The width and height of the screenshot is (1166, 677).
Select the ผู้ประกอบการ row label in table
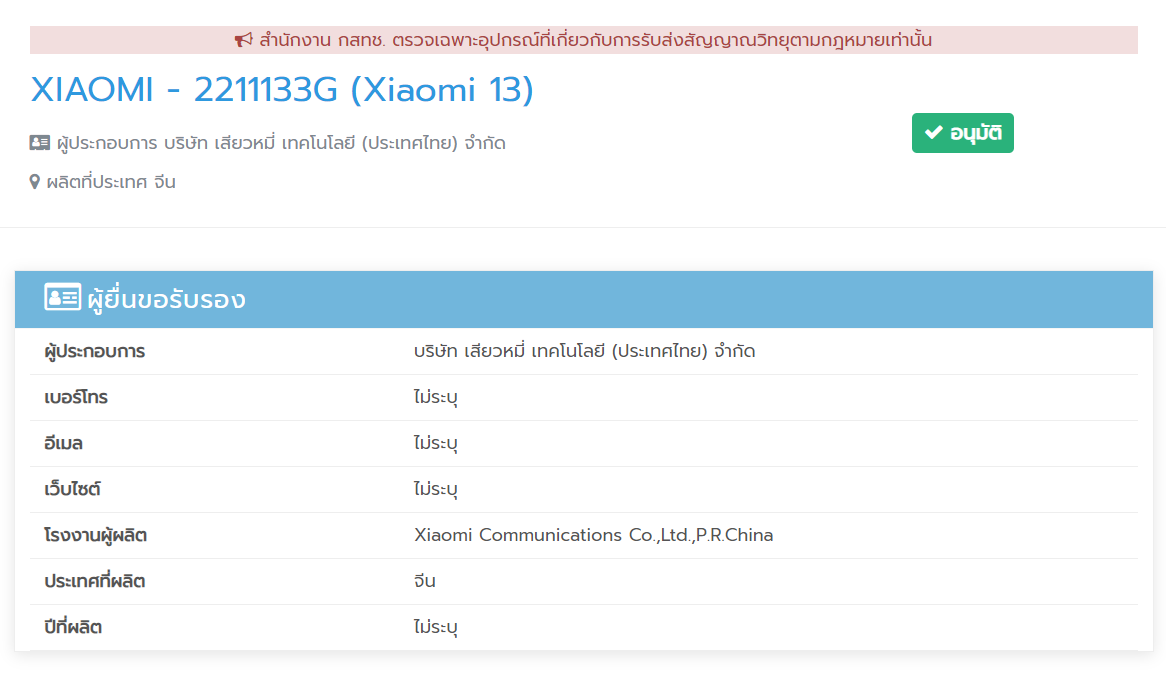[95, 351]
